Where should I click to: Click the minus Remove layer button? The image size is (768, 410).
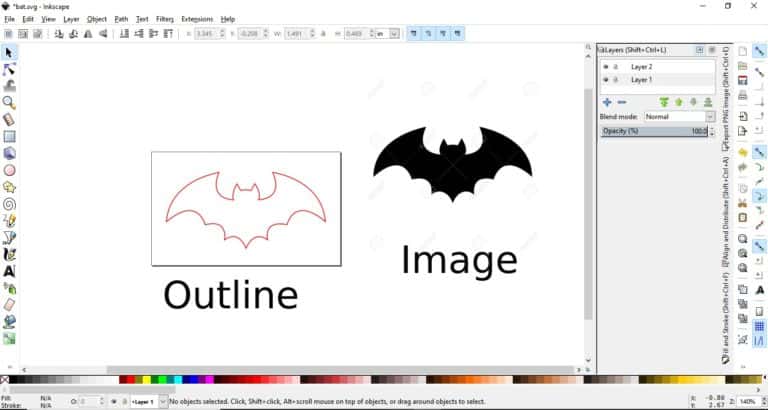(x=622, y=102)
